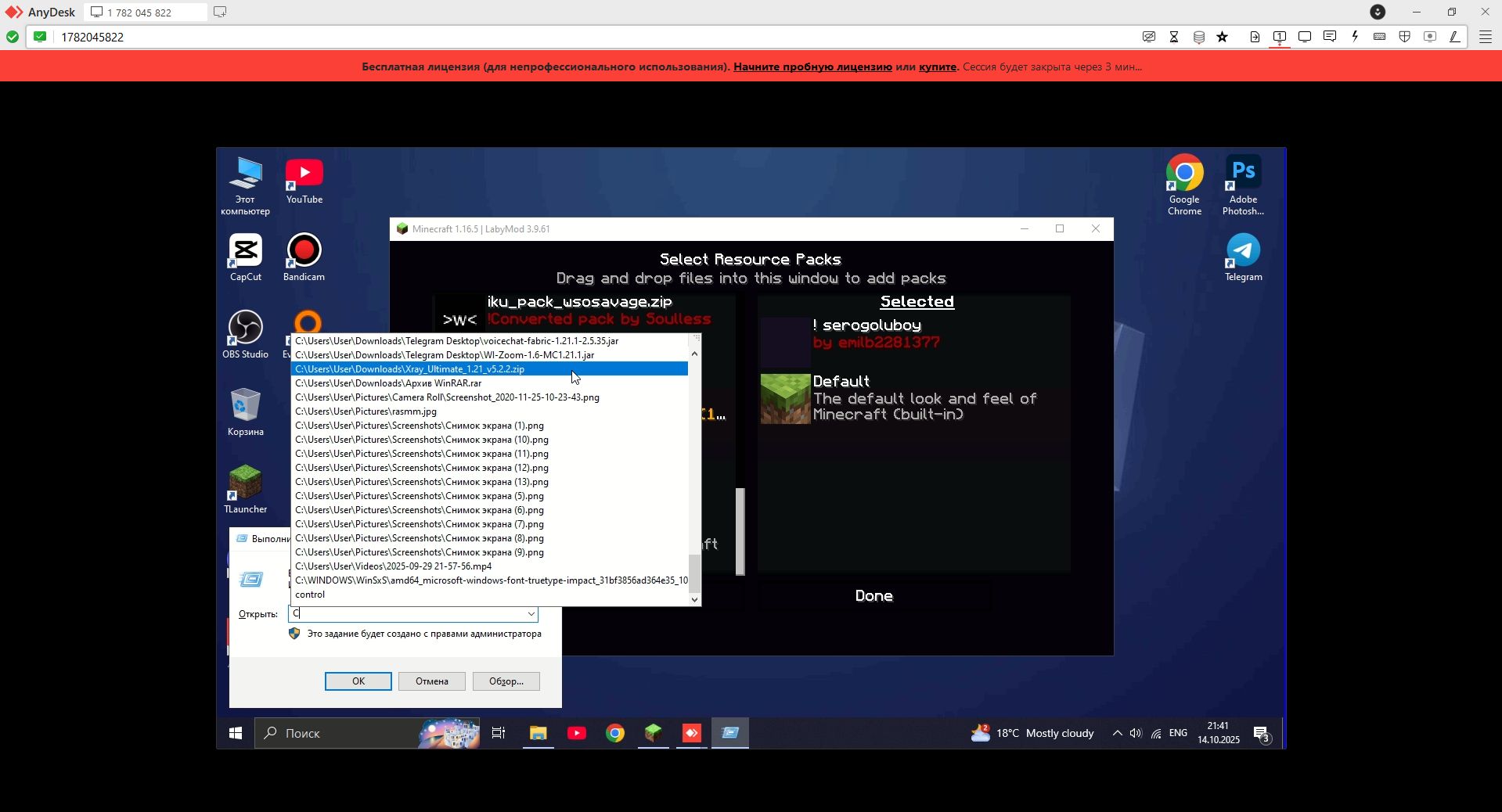Click the 'купите' purchase link

(937, 66)
